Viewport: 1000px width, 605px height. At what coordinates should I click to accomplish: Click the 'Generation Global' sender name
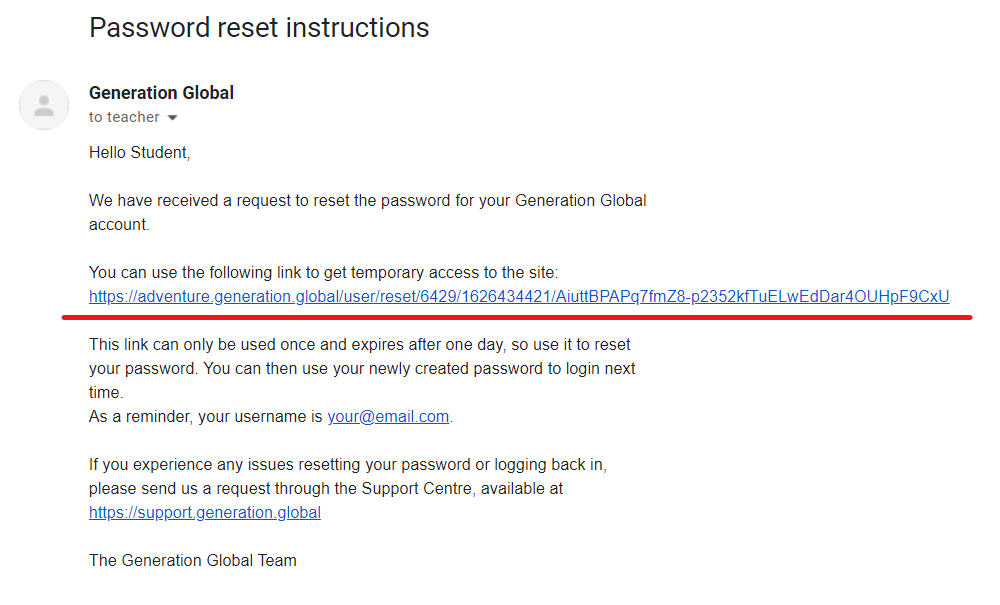click(161, 93)
